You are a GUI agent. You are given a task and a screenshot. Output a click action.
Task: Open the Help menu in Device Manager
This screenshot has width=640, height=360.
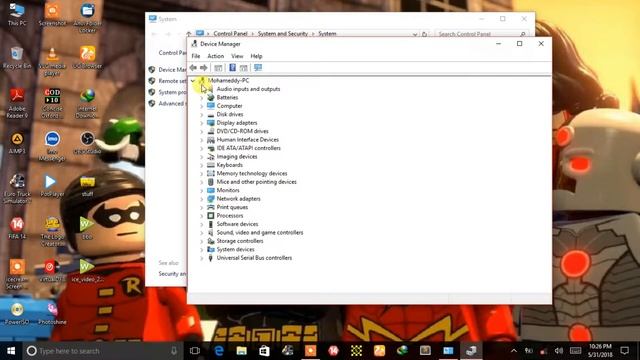click(256, 56)
